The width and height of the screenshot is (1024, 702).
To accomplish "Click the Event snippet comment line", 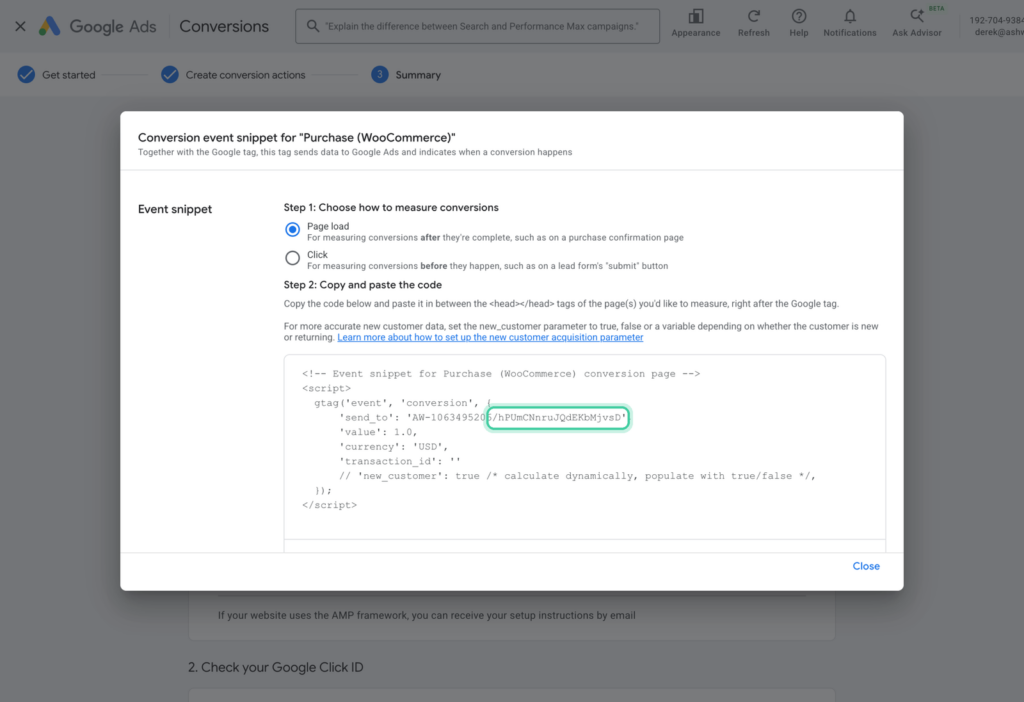I will coord(501,374).
